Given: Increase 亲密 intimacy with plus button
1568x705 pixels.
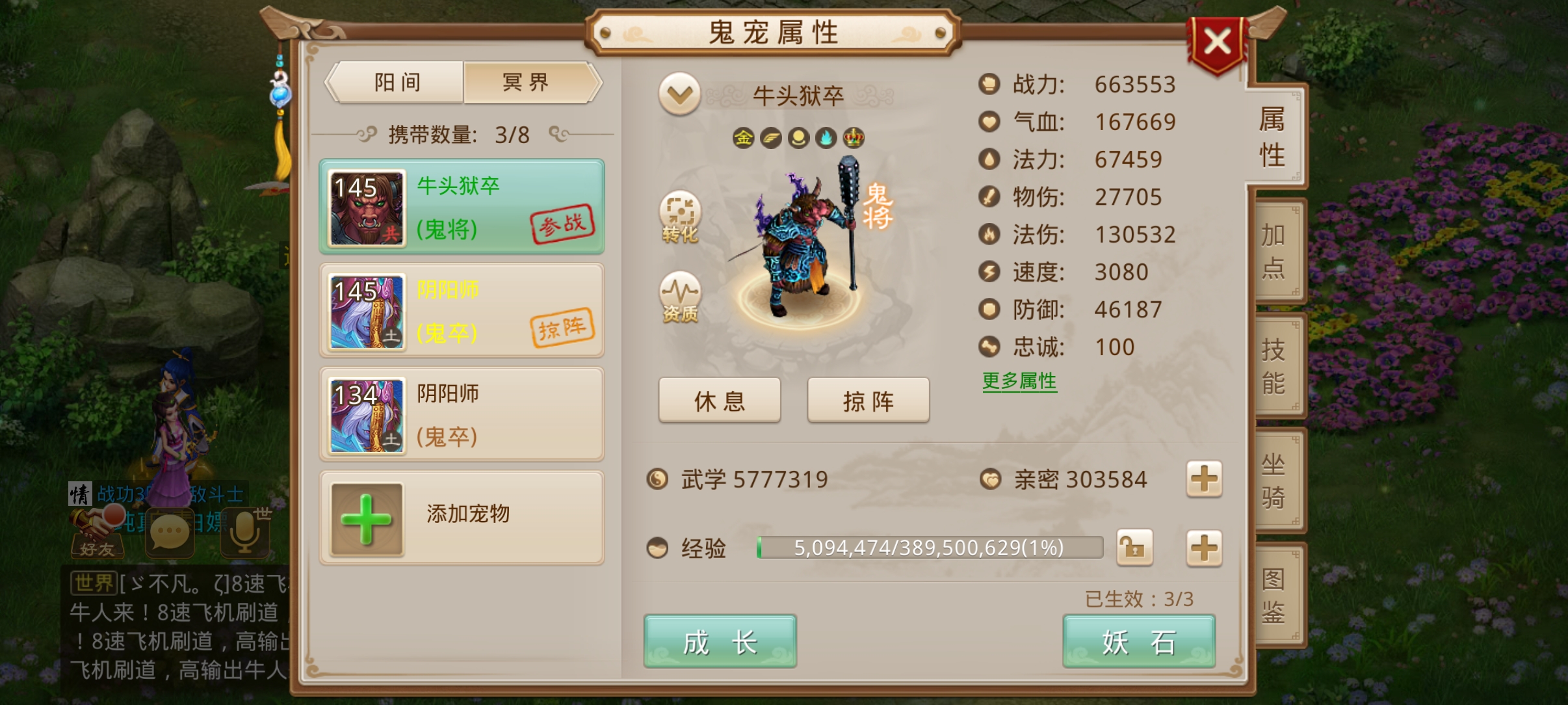Looking at the screenshot, I should click(1204, 479).
